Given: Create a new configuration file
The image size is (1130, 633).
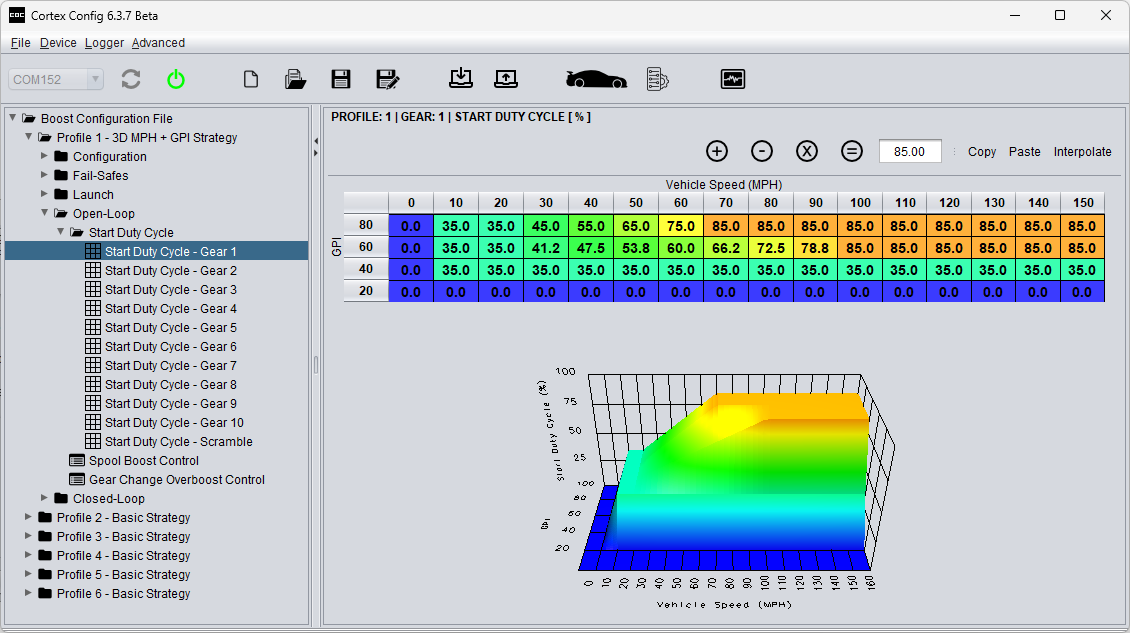Looking at the screenshot, I should tap(251, 78).
